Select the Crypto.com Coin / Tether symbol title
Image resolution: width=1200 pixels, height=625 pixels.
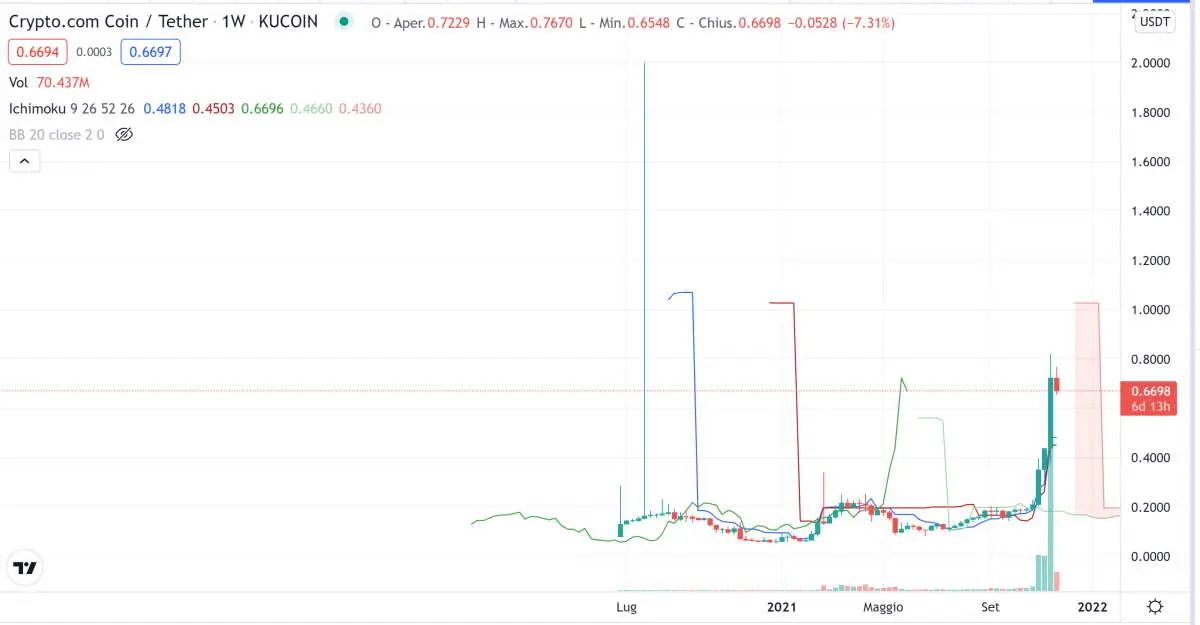[x=108, y=21]
